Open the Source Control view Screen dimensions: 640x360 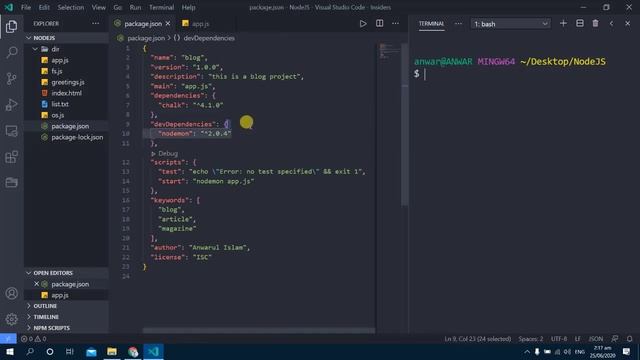tap(11, 78)
